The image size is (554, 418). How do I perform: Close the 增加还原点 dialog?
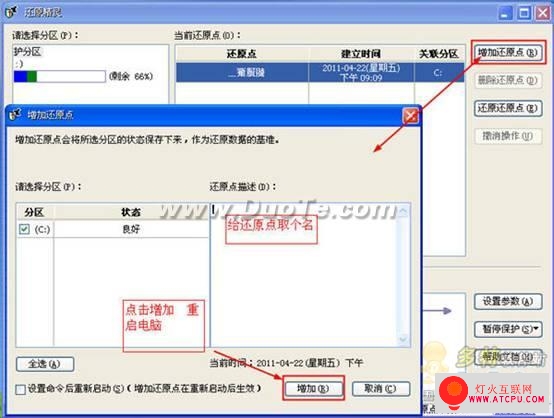(x=411, y=116)
